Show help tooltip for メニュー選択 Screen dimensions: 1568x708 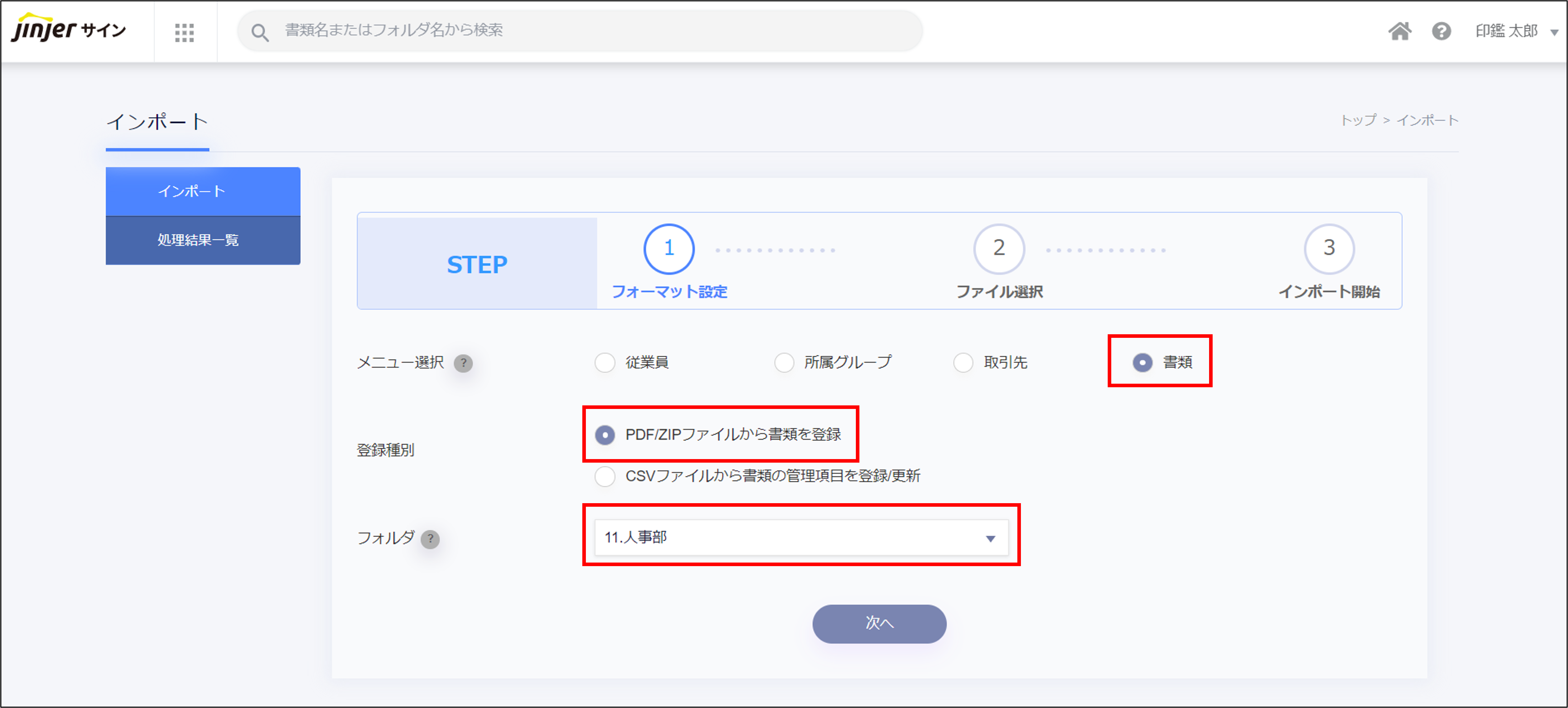tap(463, 363)
